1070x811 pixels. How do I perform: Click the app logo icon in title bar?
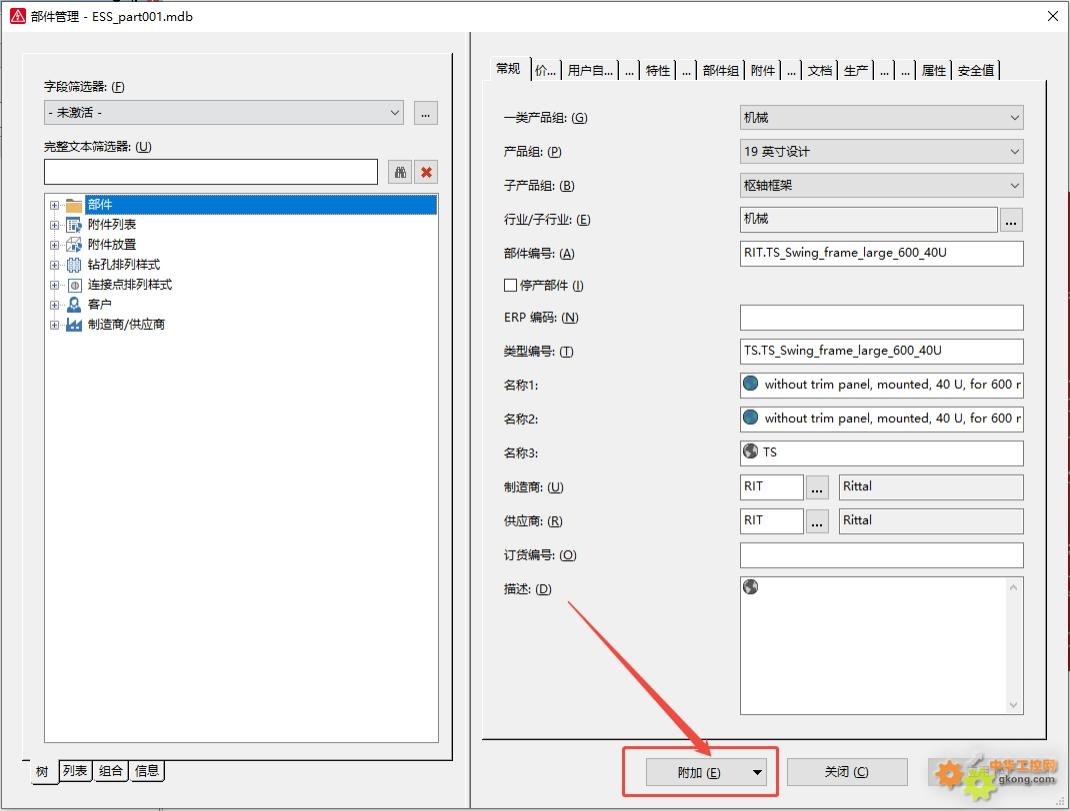pos(18,16)
